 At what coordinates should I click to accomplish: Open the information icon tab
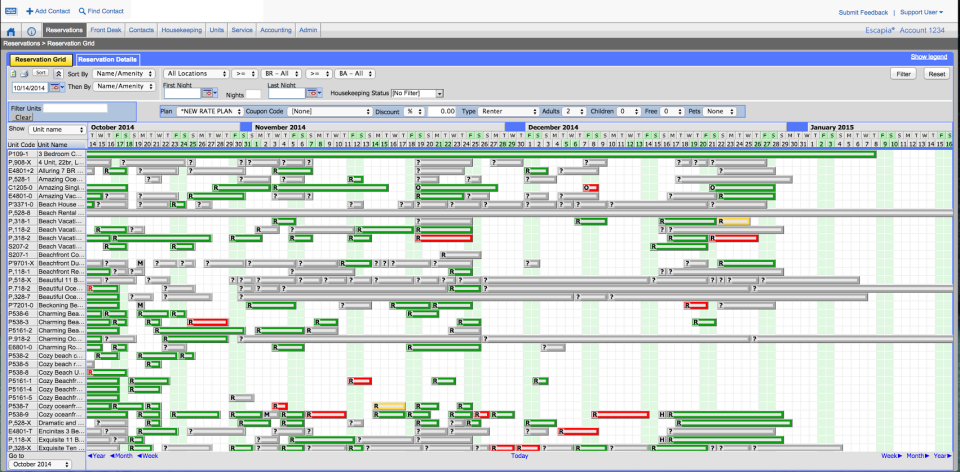[31, 31]
